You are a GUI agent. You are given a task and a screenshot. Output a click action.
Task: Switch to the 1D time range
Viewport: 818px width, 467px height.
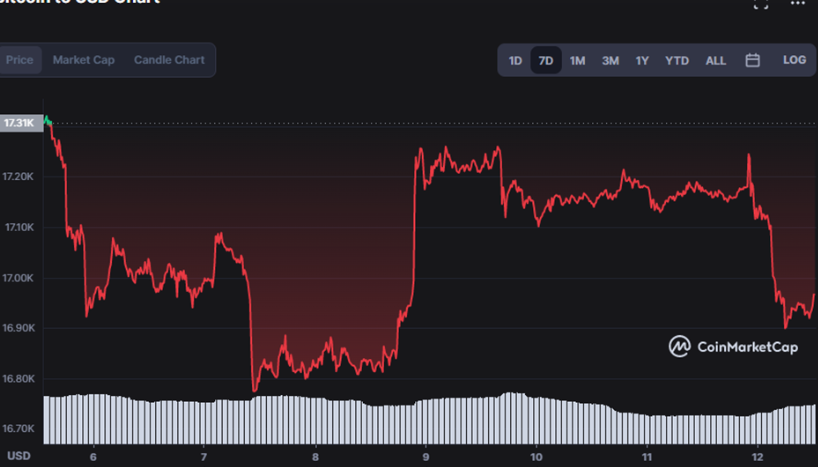(x=515, y=60)
